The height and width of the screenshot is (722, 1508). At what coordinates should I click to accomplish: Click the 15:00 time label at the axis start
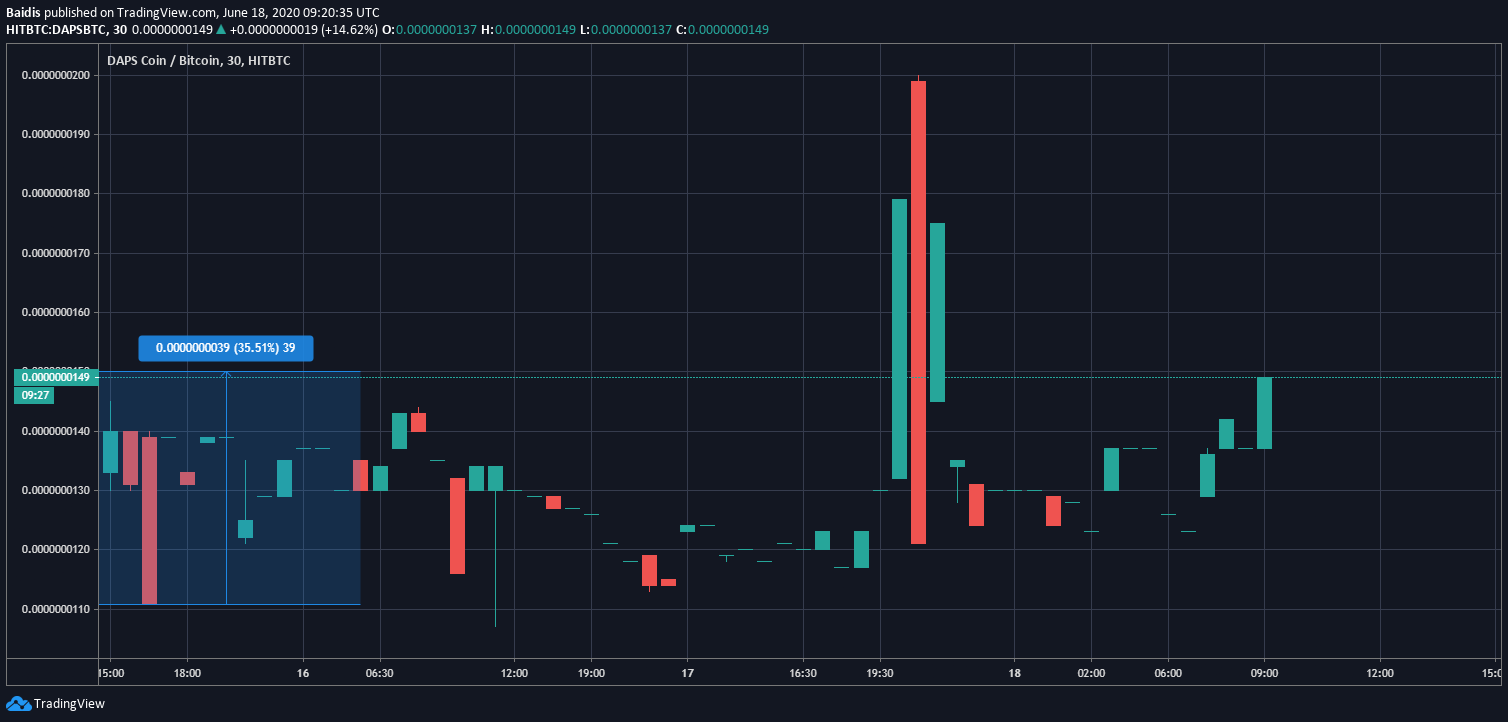click(110, 674)
